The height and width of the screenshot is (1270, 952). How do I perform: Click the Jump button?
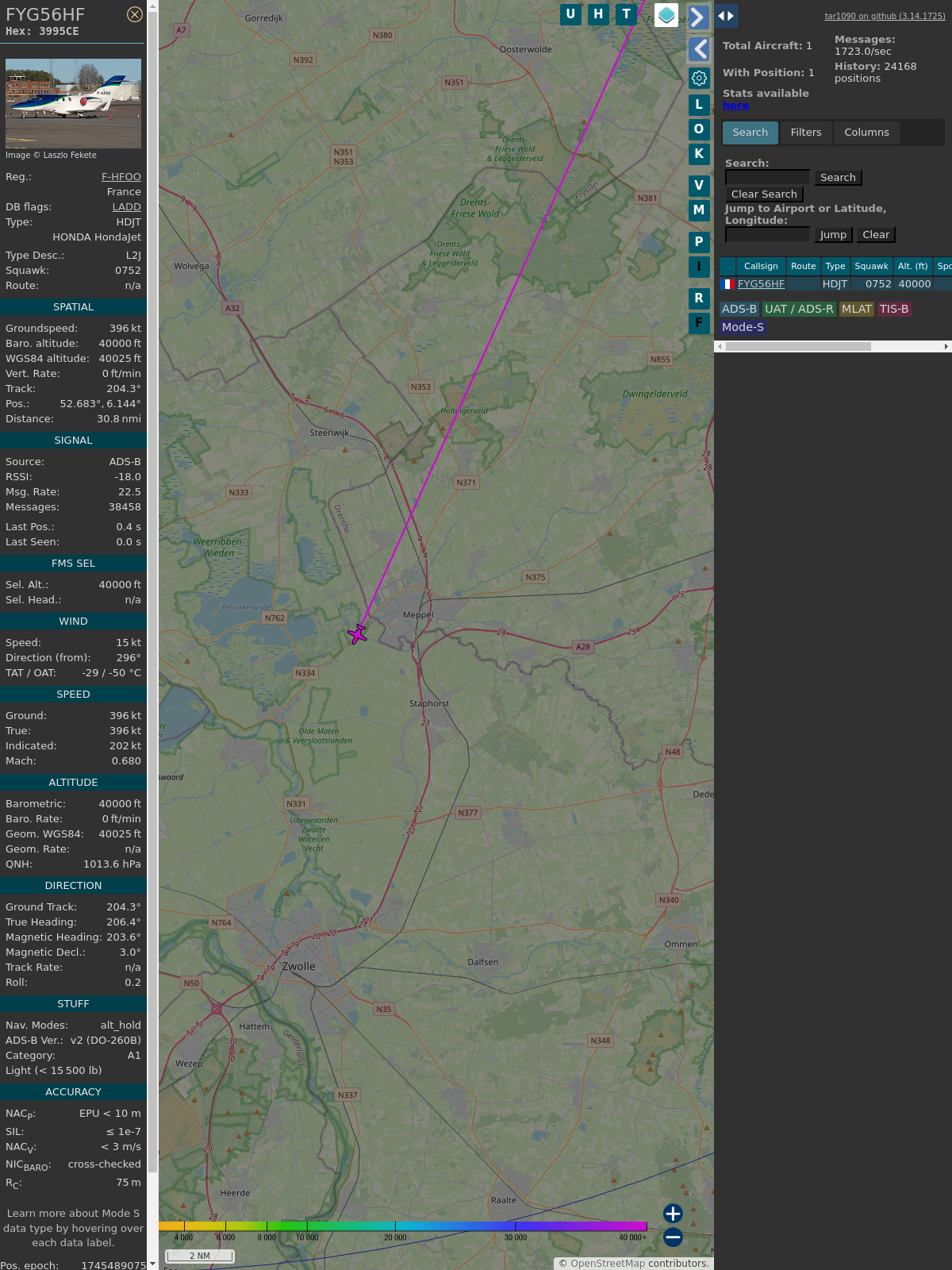click(833, 235)
